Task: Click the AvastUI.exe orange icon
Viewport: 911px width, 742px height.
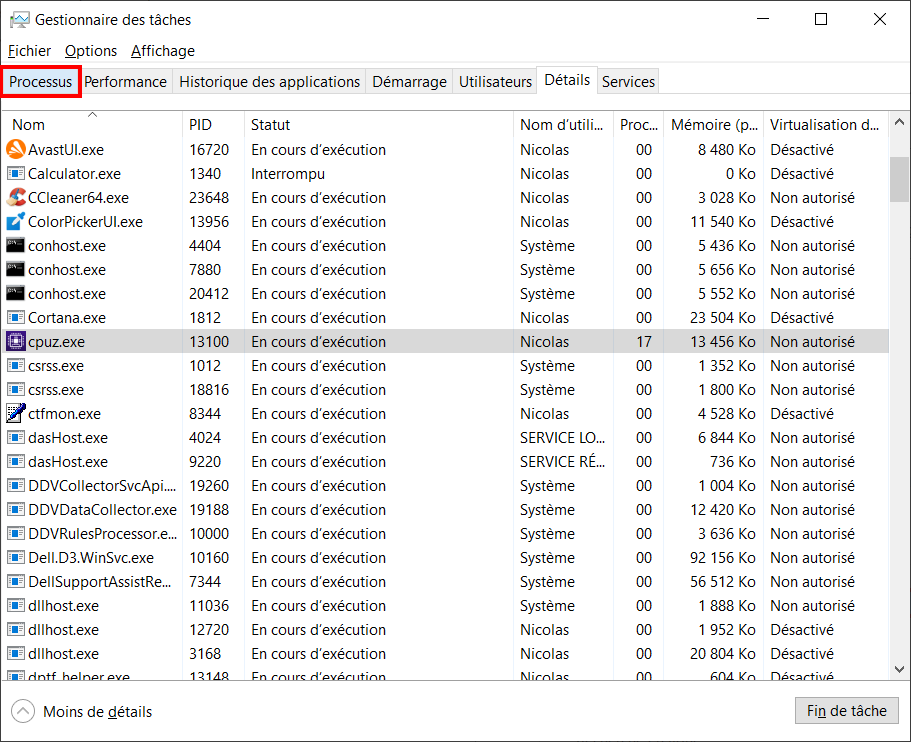Action: (16, 149)
